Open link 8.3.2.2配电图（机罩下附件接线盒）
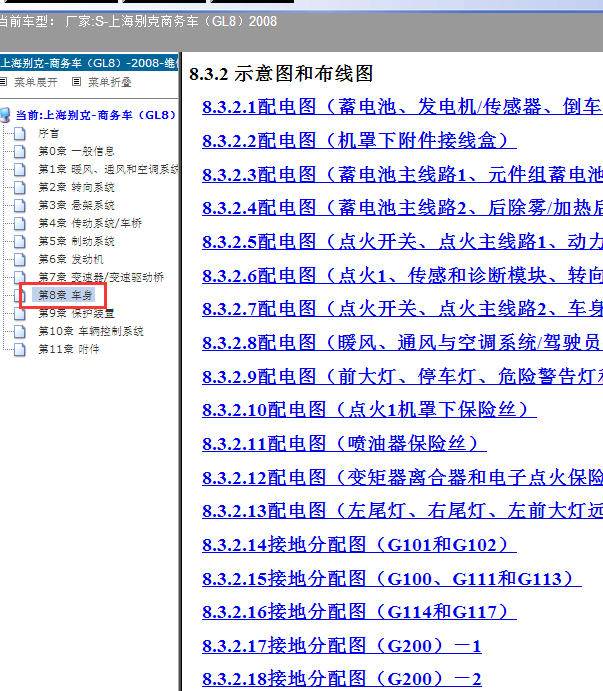Screen dimensions: 603x691 pos(359,141)
